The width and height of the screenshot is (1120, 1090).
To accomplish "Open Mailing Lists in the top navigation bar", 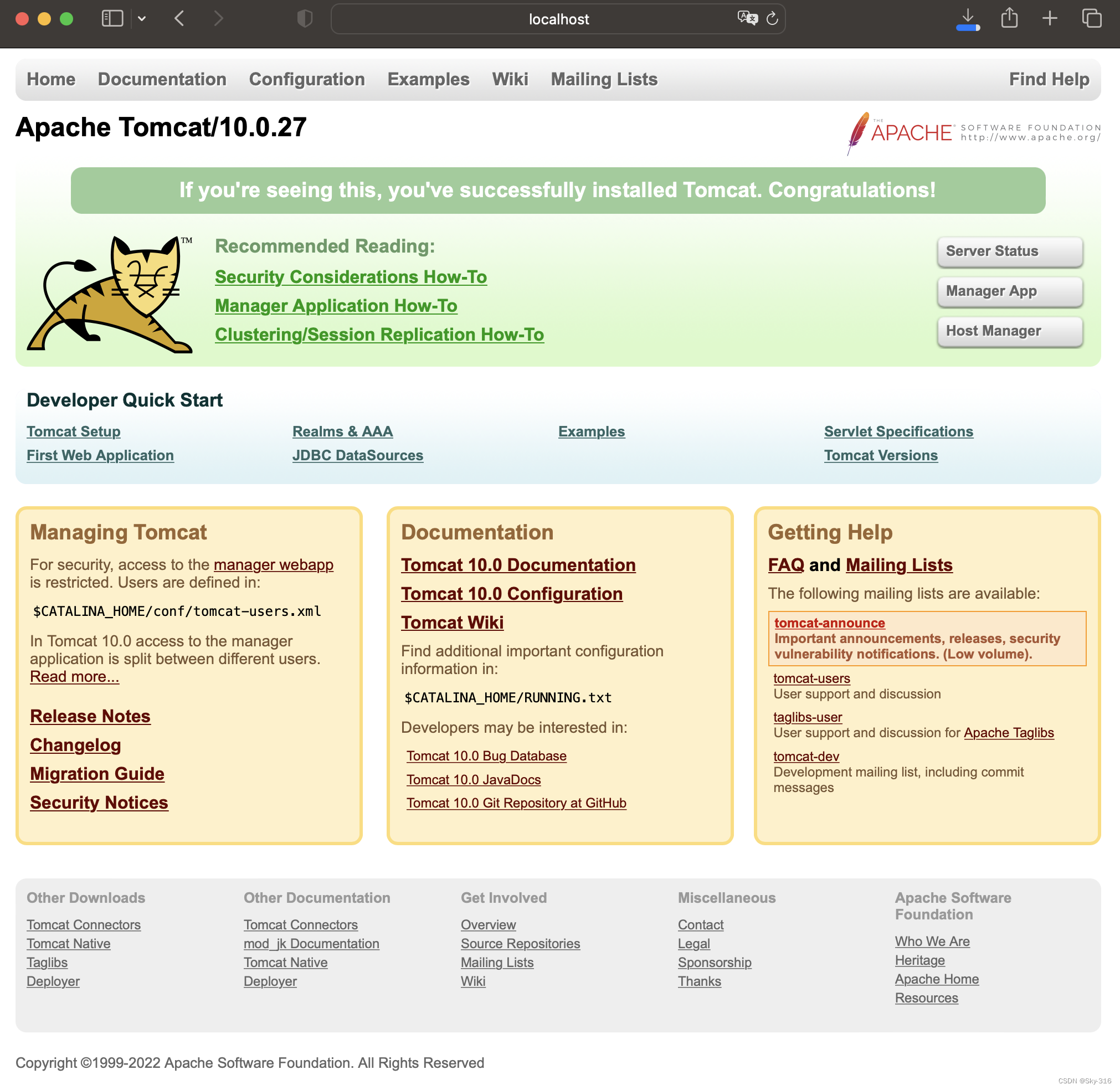I will (x=604, y=79).
